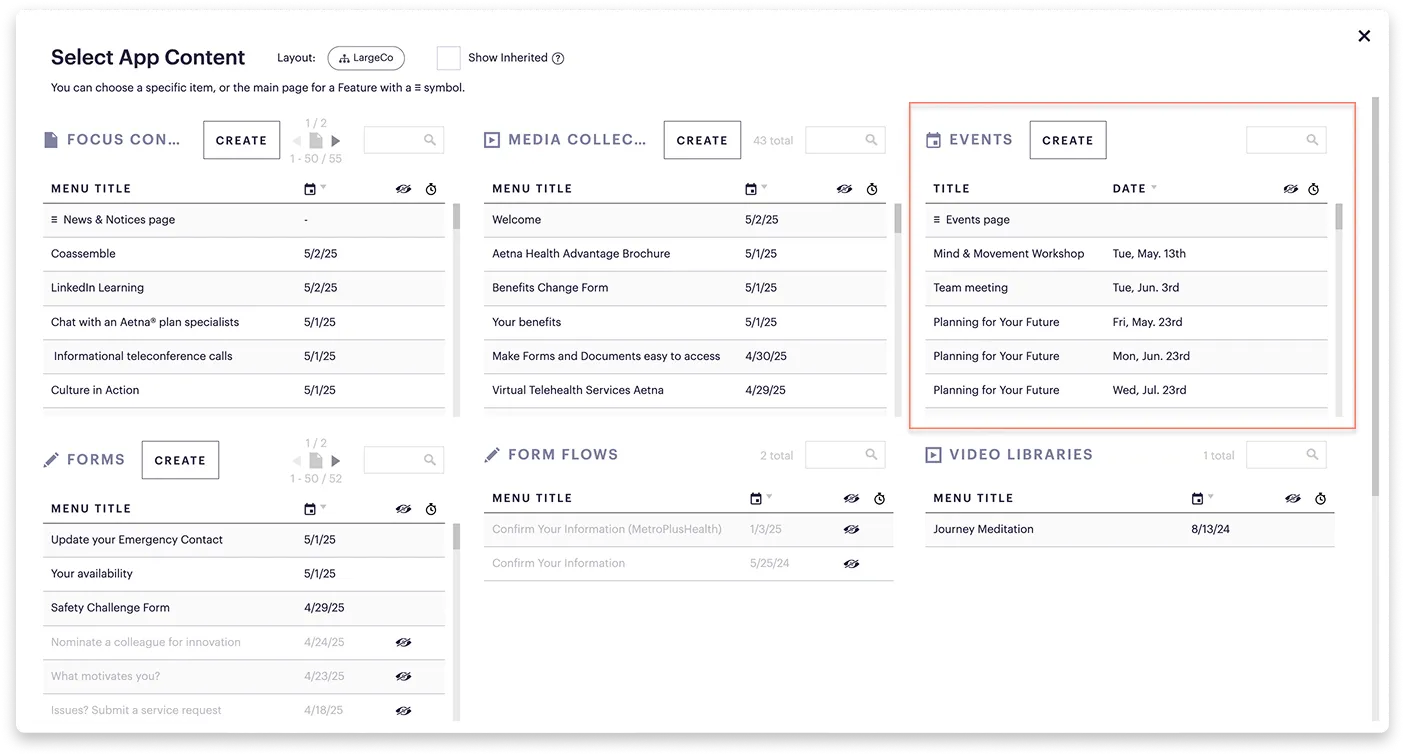The width and height of the screenshot is (1405, 756).
Task: Click the Focus Content hidden-eye column header
Action: [x=403, y=189]
